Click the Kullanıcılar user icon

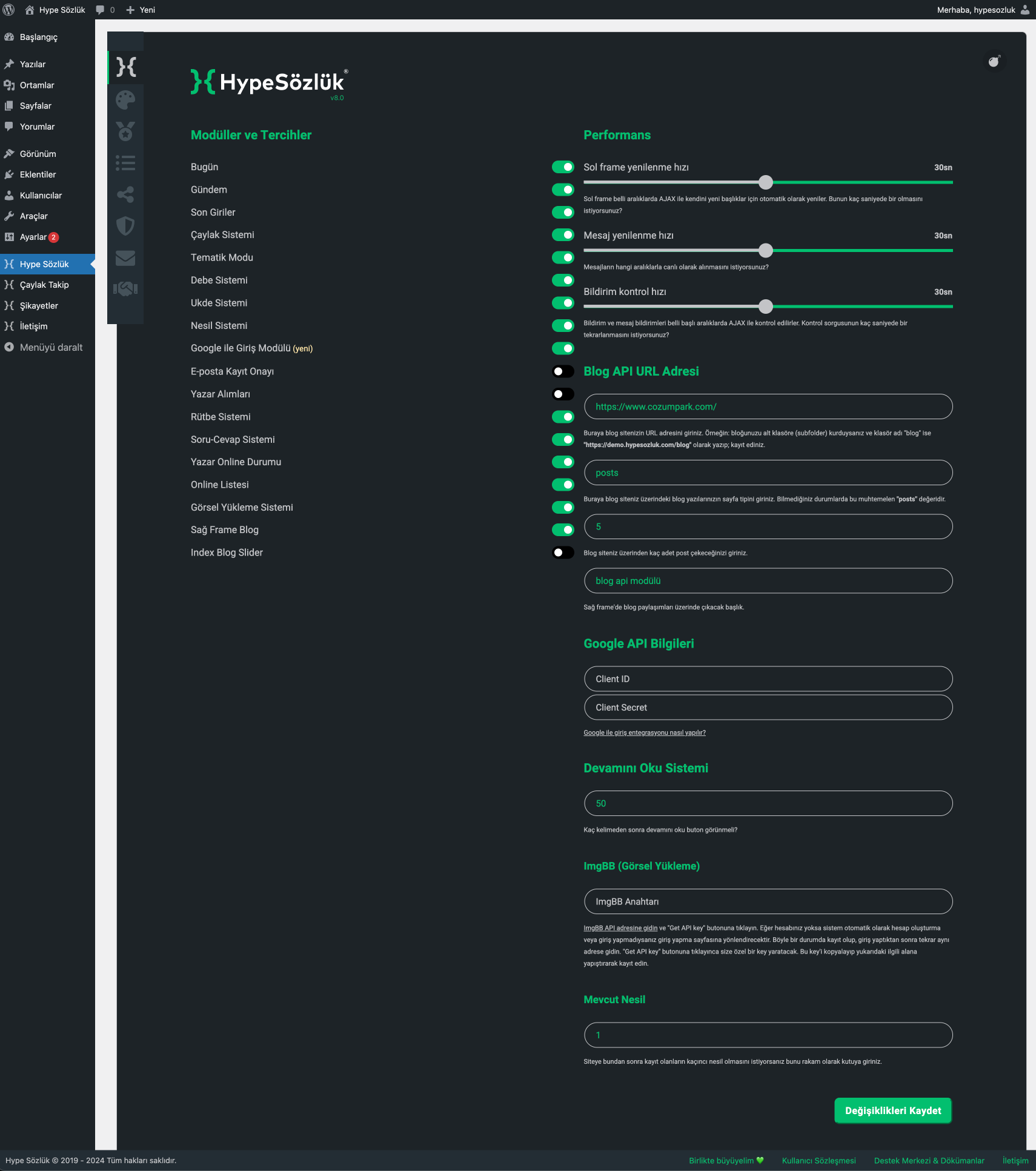[9, 195]
